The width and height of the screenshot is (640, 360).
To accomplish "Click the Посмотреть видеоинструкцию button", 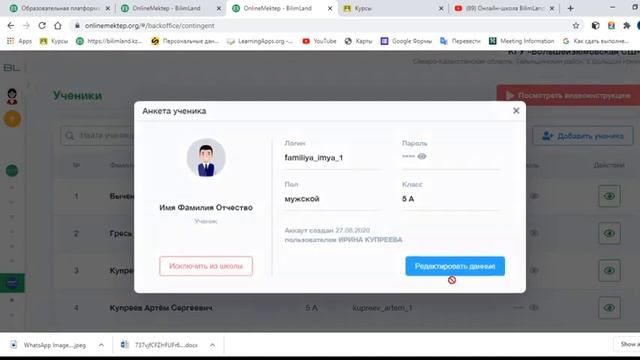I will [x=568, y=96].
